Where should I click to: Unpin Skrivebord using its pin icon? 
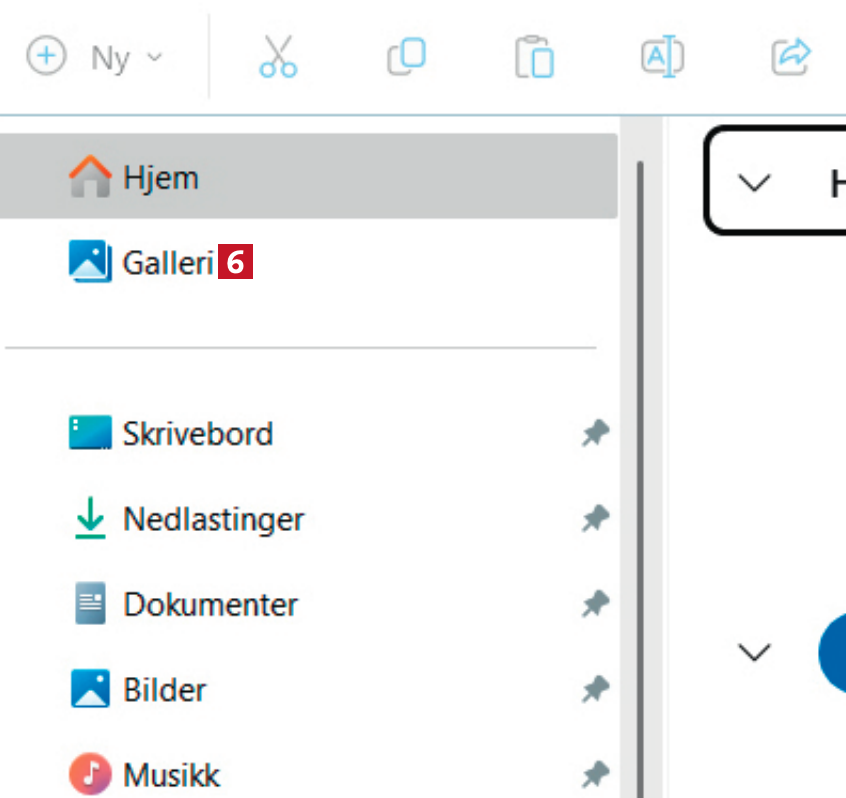click(596, 434)
